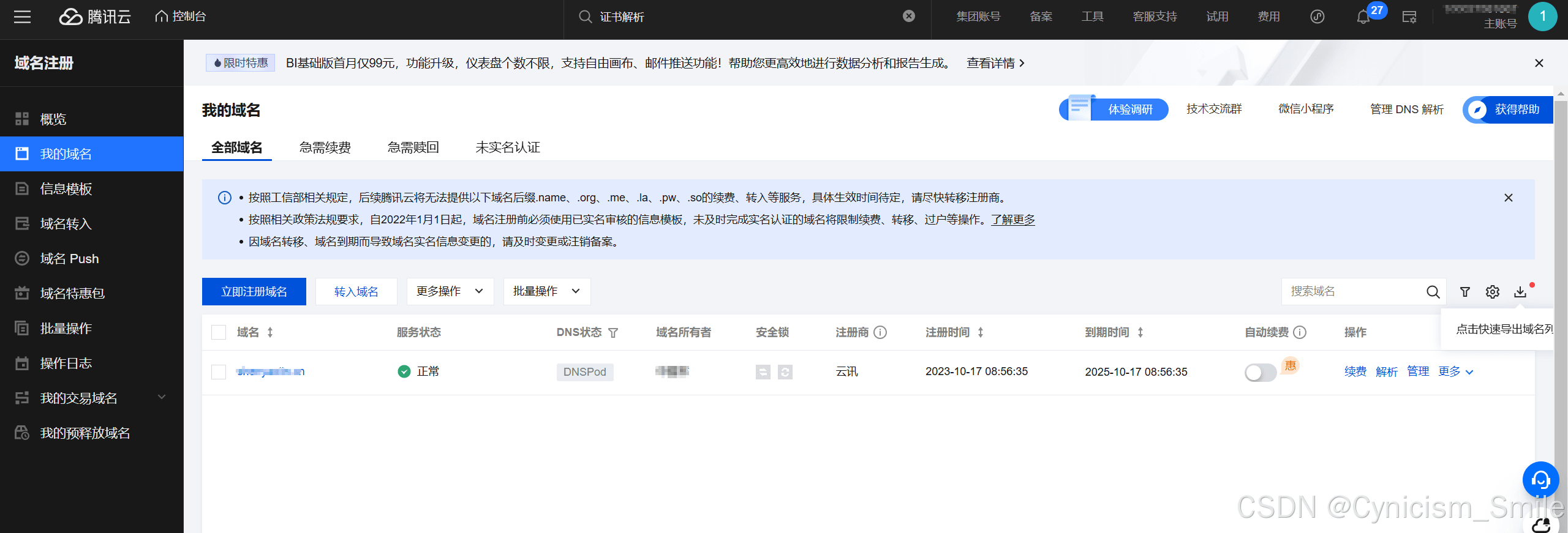Image resolution: width=1568 pixels, height=533 pixels.
Task: Click the 注册商 info icon
Action: 880,332
